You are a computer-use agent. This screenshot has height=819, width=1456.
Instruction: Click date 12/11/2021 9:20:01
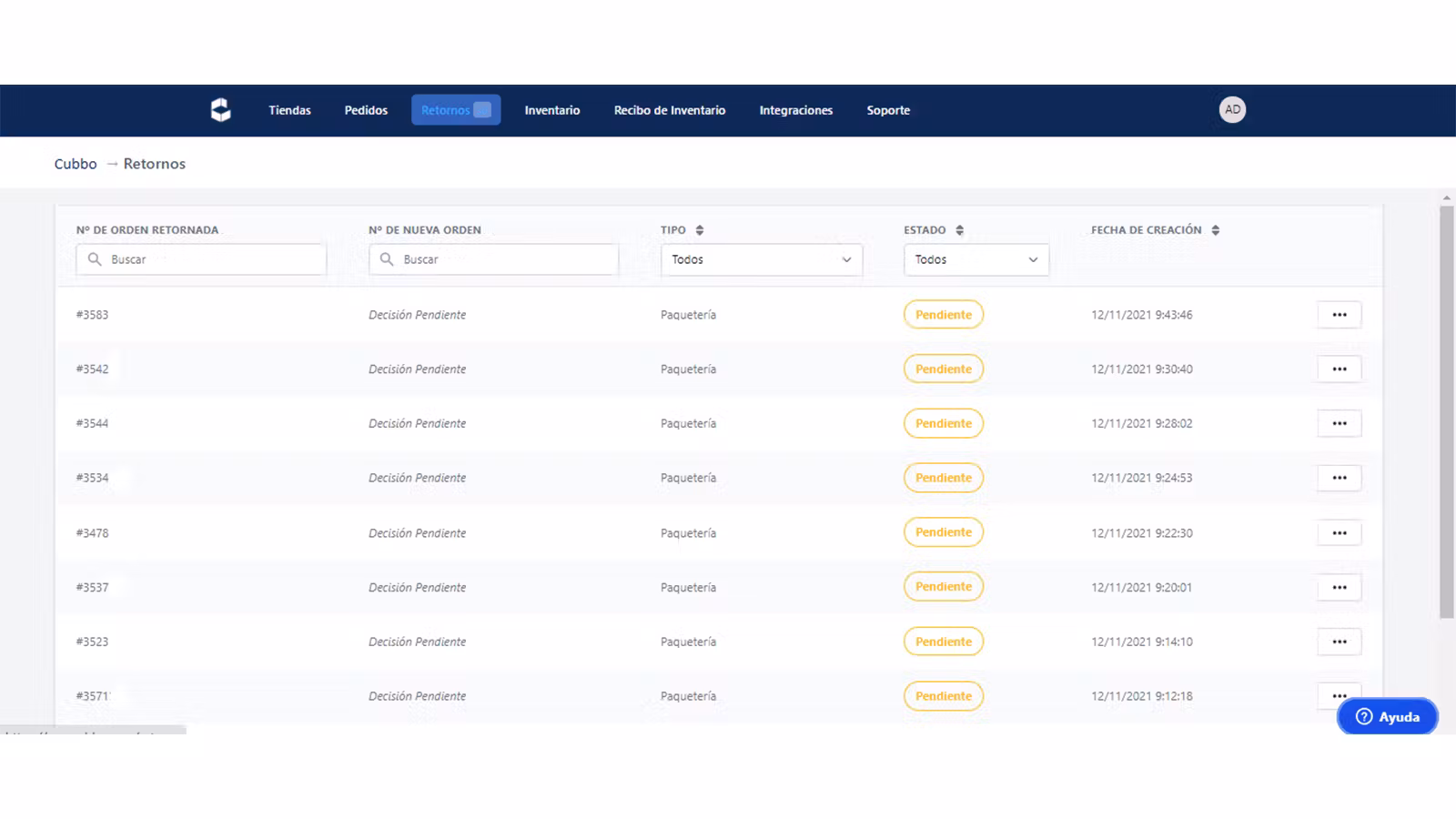tap(1142, 588)
